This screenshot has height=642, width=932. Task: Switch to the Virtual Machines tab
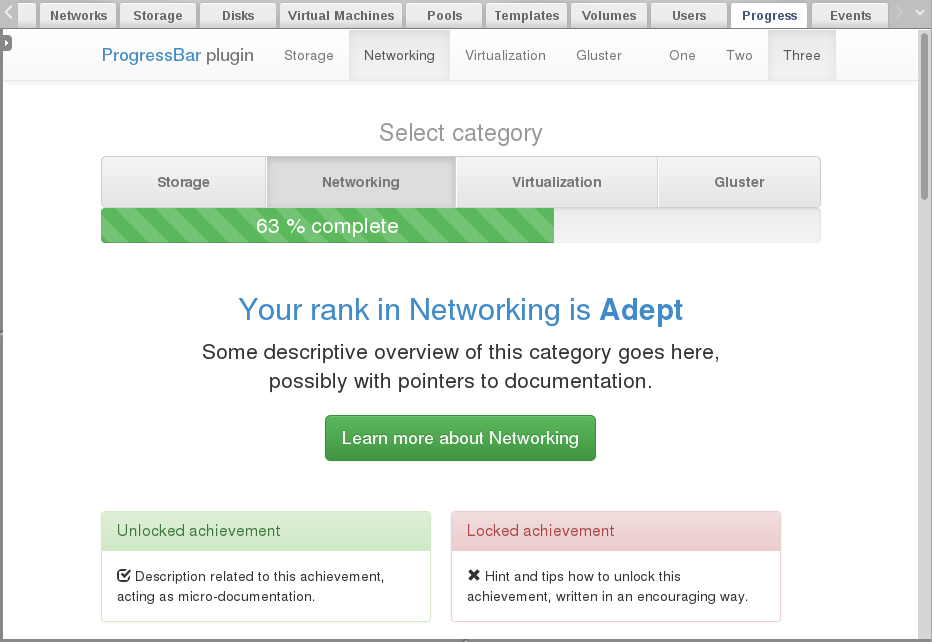(341, 16)
